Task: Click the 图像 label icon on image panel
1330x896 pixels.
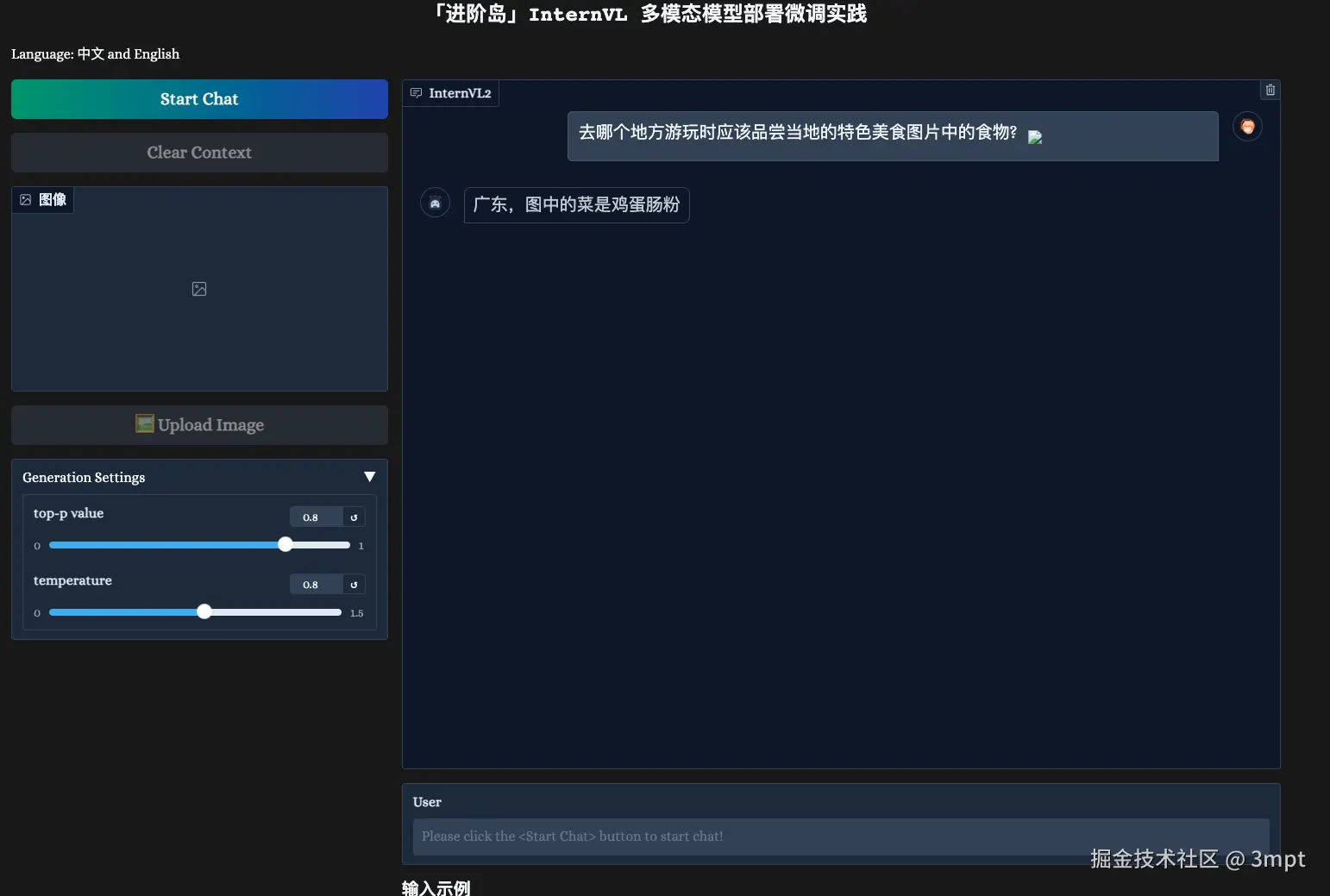Action: click(x=26, y=199)
